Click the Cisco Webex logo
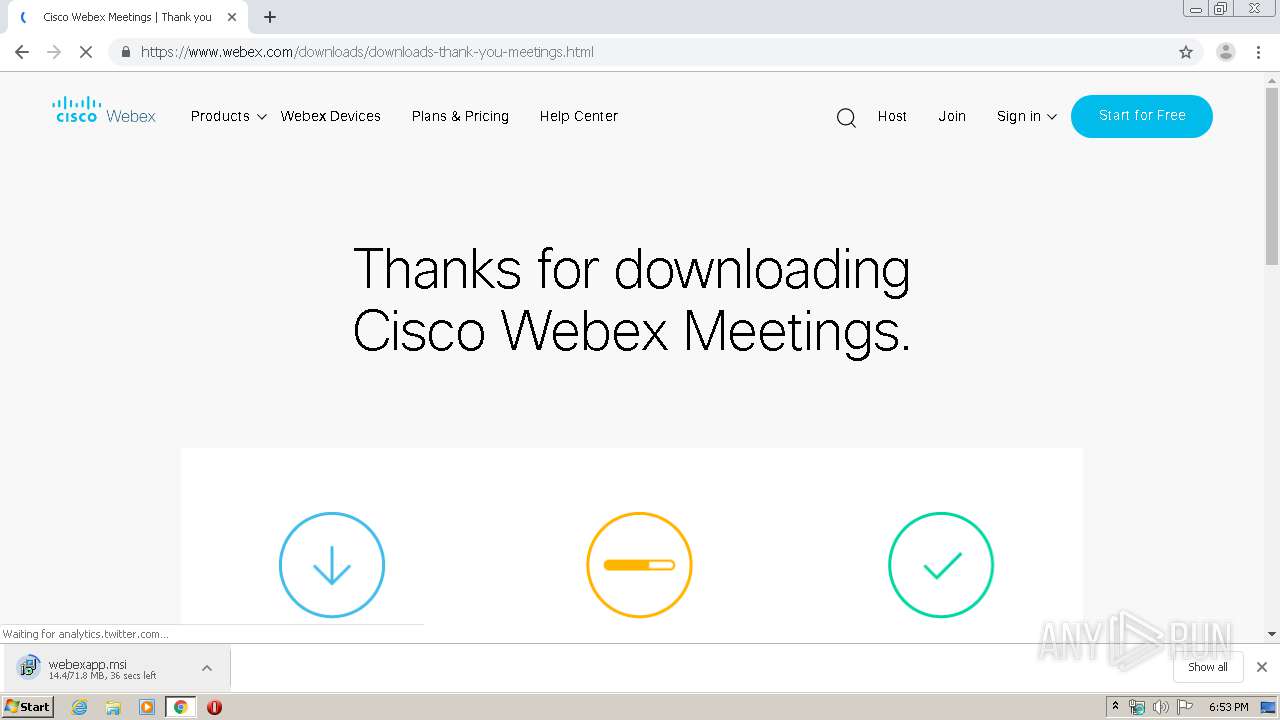The image size is (1280, 720). pyautogui.click(x=104, y=110)
